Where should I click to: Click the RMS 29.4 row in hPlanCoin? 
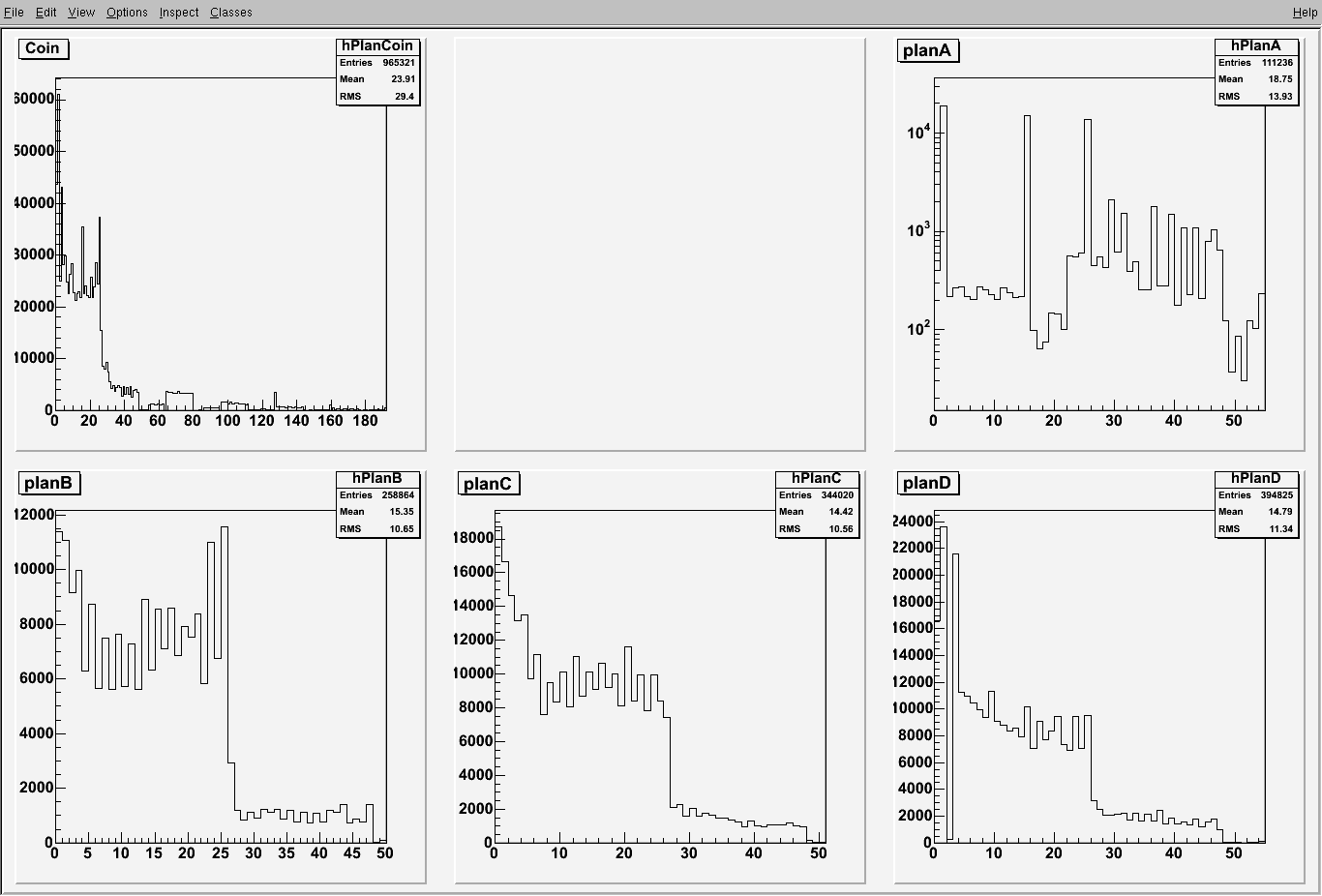pyautogui.click(x=378, y=97)
